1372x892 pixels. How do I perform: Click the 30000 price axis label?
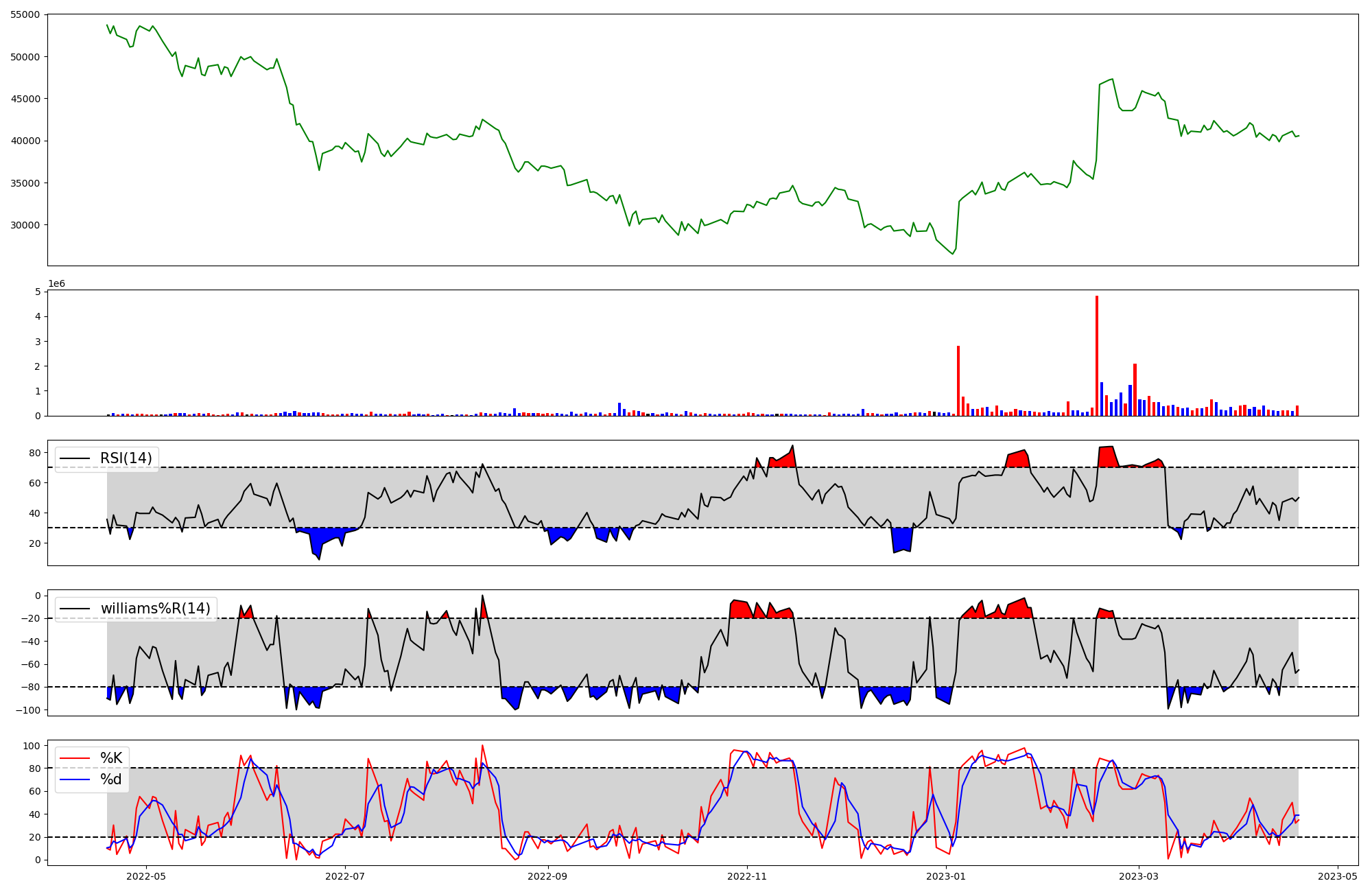click(x=25, y=225)
